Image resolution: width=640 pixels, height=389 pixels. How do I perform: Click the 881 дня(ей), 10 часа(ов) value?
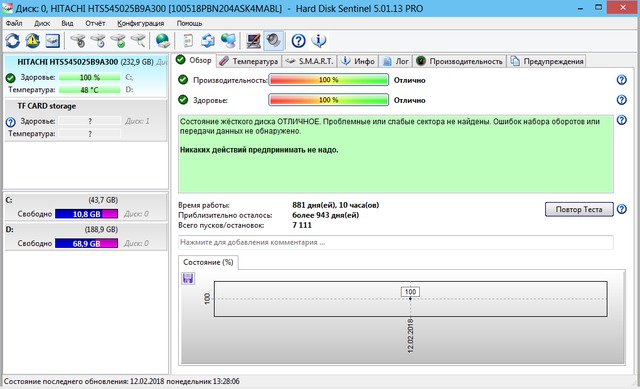tap(336, 205)
